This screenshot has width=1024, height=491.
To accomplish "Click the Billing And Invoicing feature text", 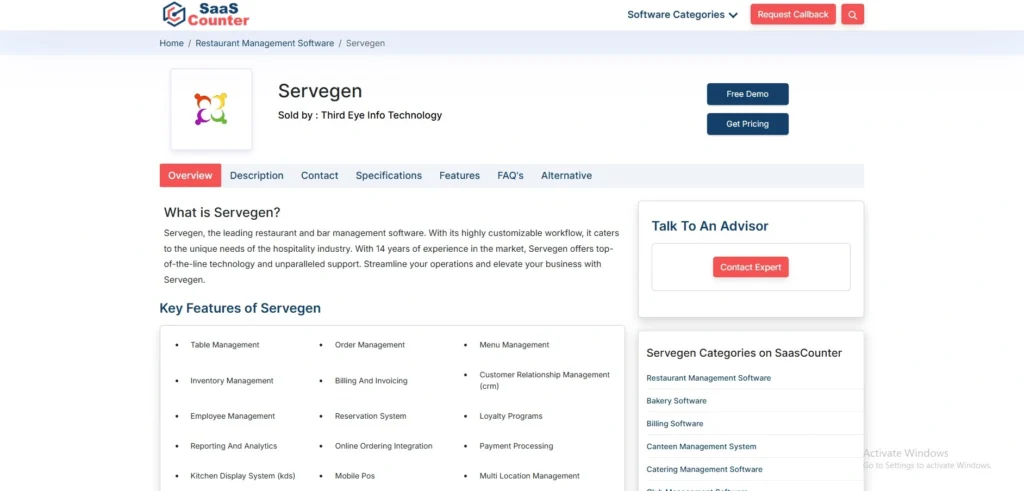I will [371, 381].
